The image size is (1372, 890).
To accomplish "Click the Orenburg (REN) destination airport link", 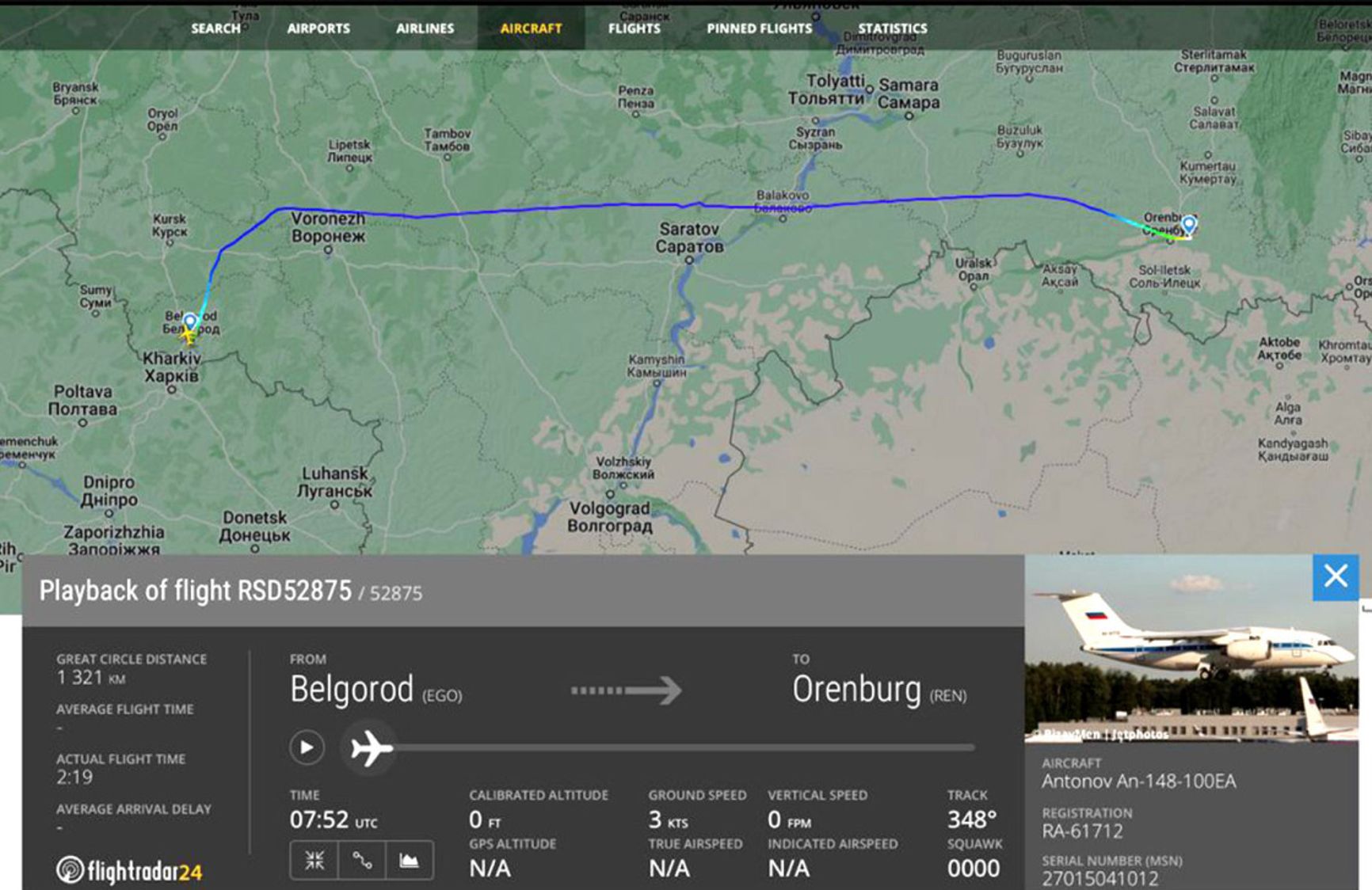I will pyautogui.click(x=879, y=690).
